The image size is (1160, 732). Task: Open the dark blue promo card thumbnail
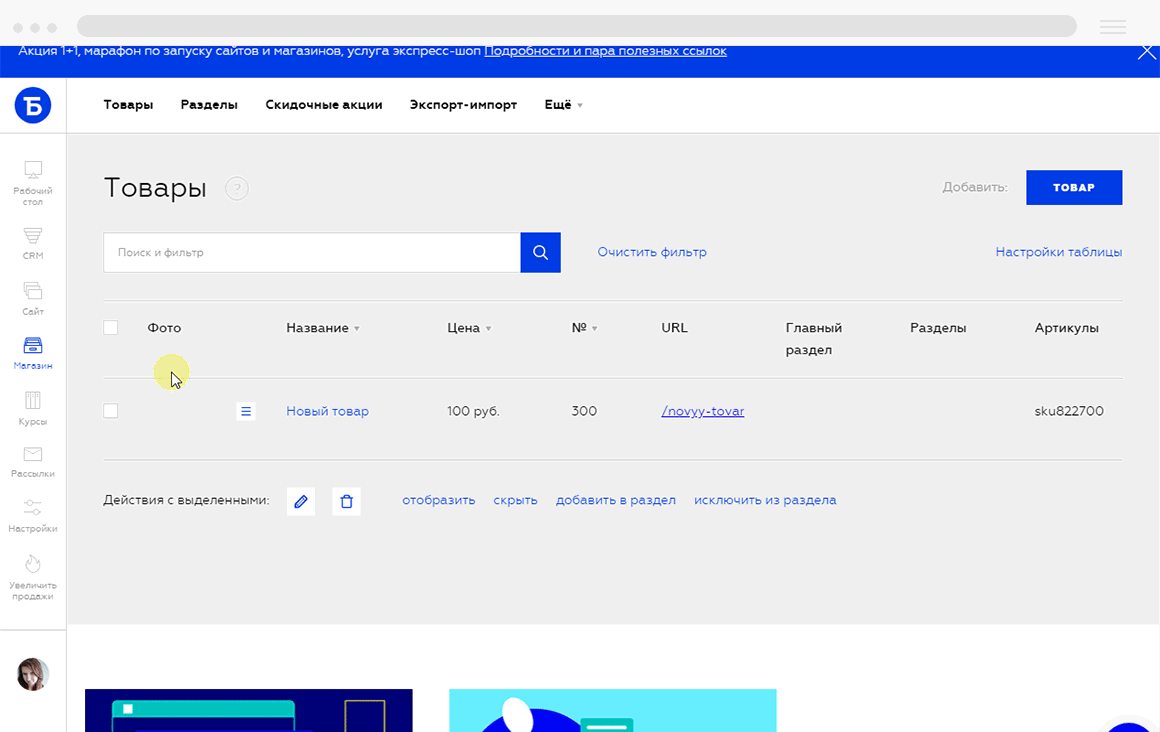[x=249, y=711]
